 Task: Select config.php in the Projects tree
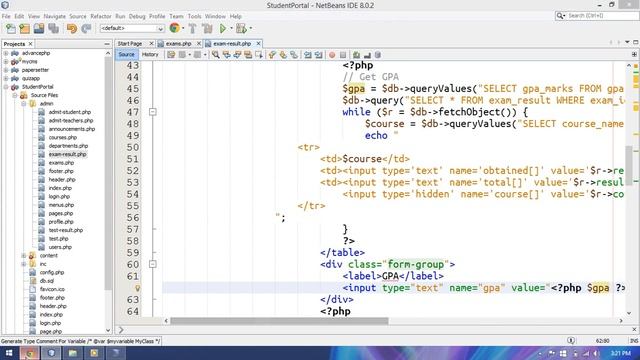pos(52,272)
